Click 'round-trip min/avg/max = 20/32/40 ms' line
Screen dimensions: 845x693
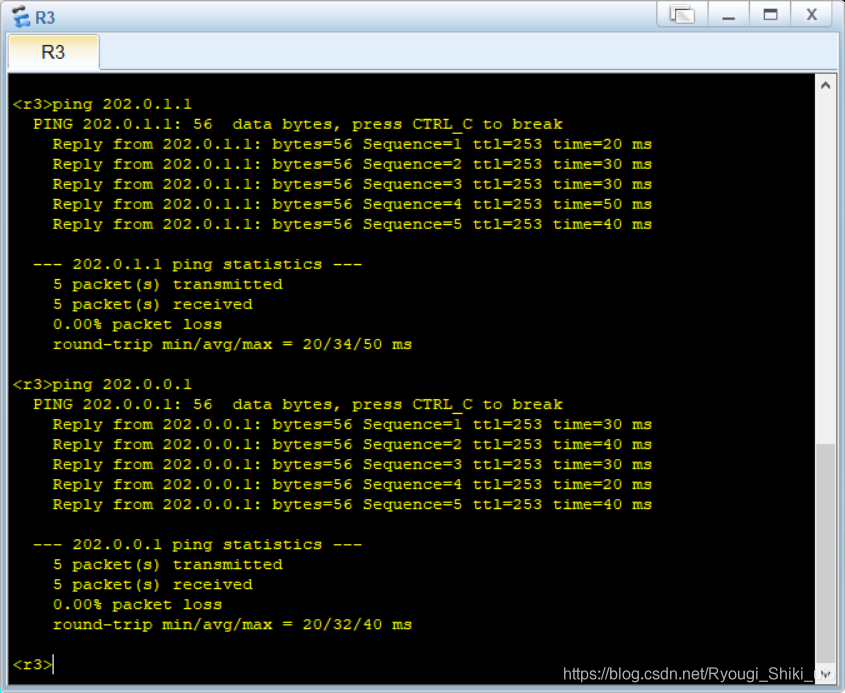coord(232,625)
